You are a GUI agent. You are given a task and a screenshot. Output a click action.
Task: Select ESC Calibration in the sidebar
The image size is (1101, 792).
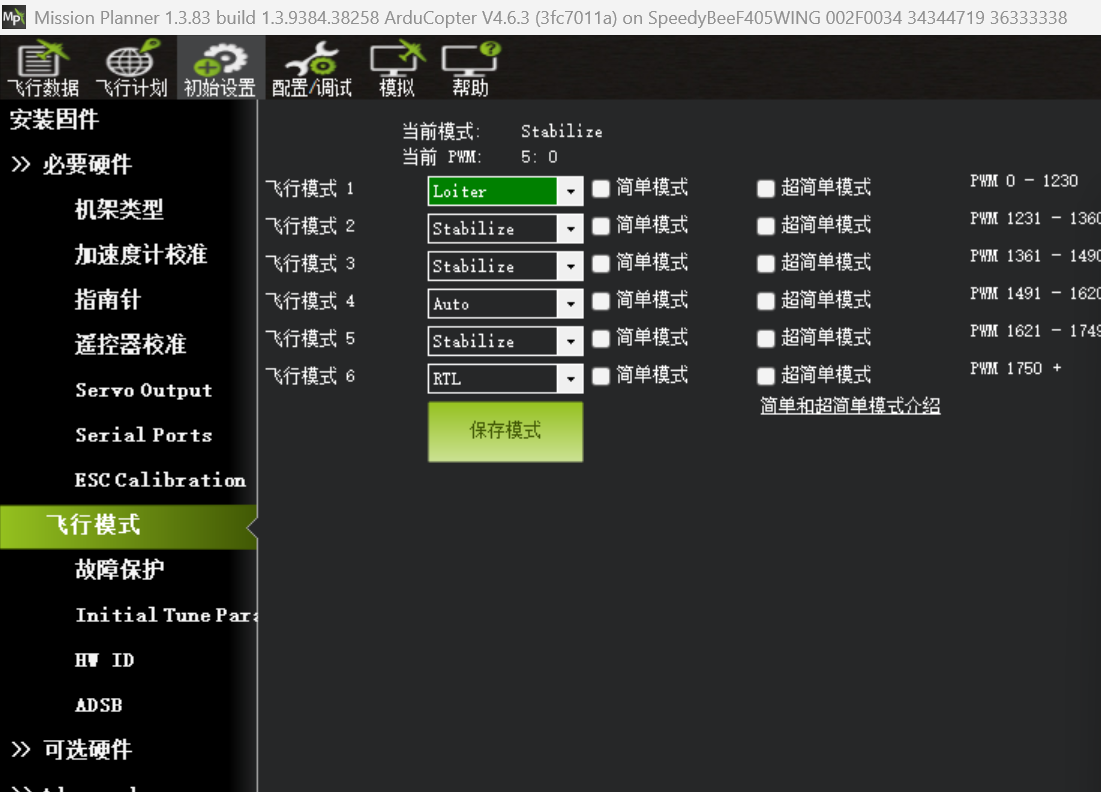click(160, 480)
